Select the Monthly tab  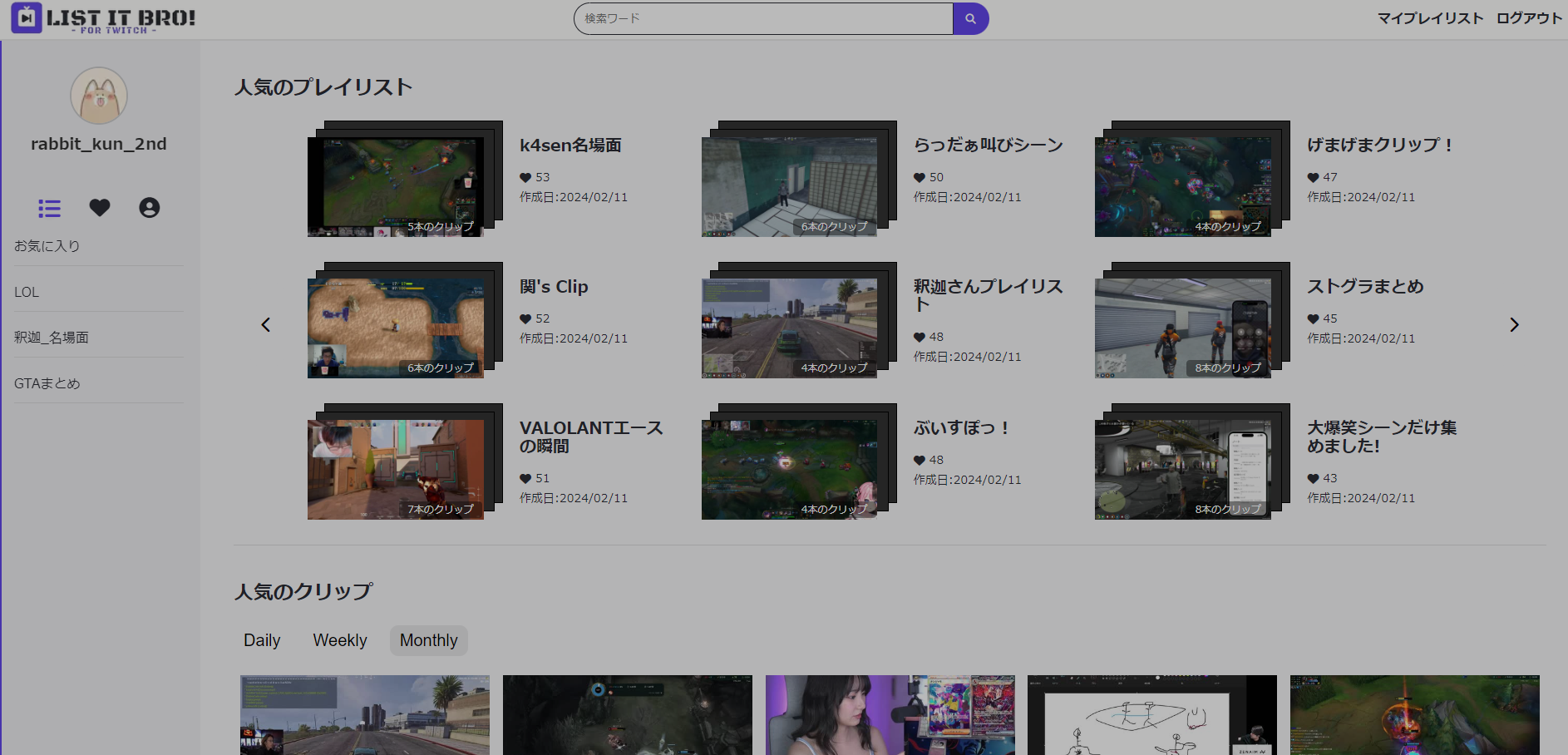click(x=429, y=640)
